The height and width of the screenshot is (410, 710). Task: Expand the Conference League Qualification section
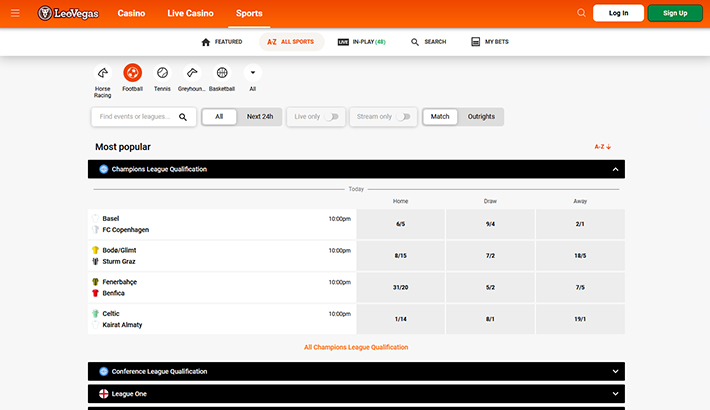pos(615,372)
